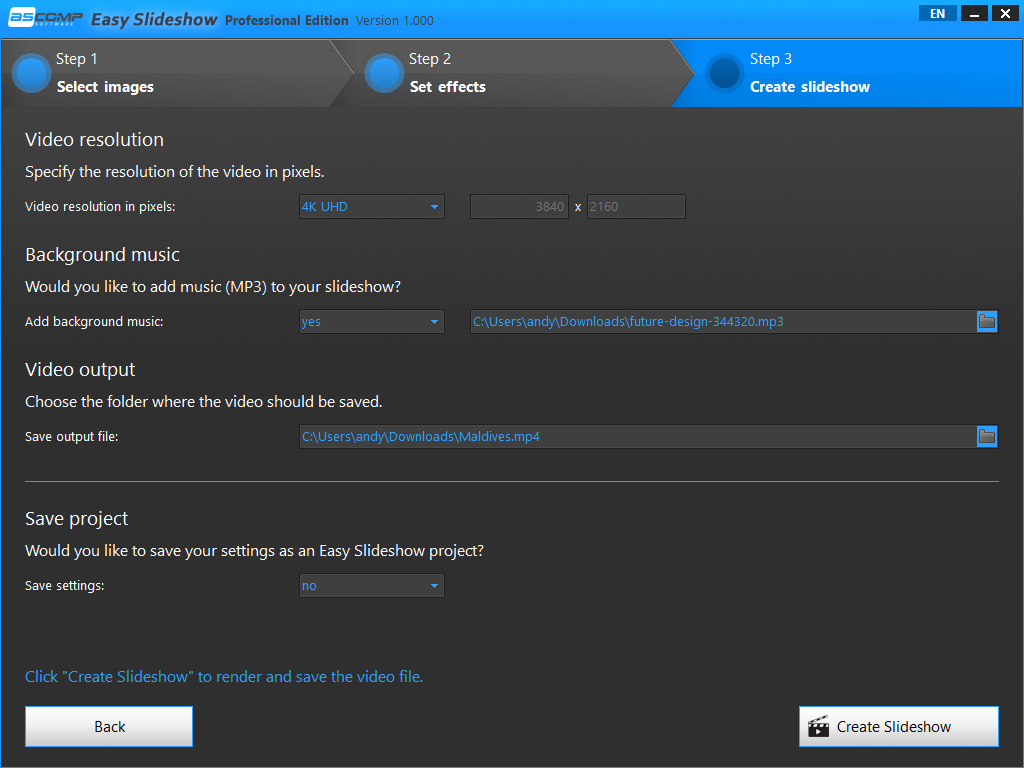Viewport: 1024px width, 768px height.
Task: Open the Add background music yes dropdown
Action: click(372, 321)
